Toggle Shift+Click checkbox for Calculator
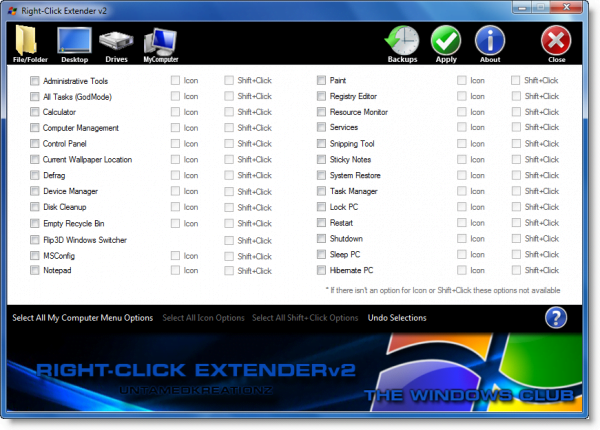 pyautogui.click(x=229, y=112)
